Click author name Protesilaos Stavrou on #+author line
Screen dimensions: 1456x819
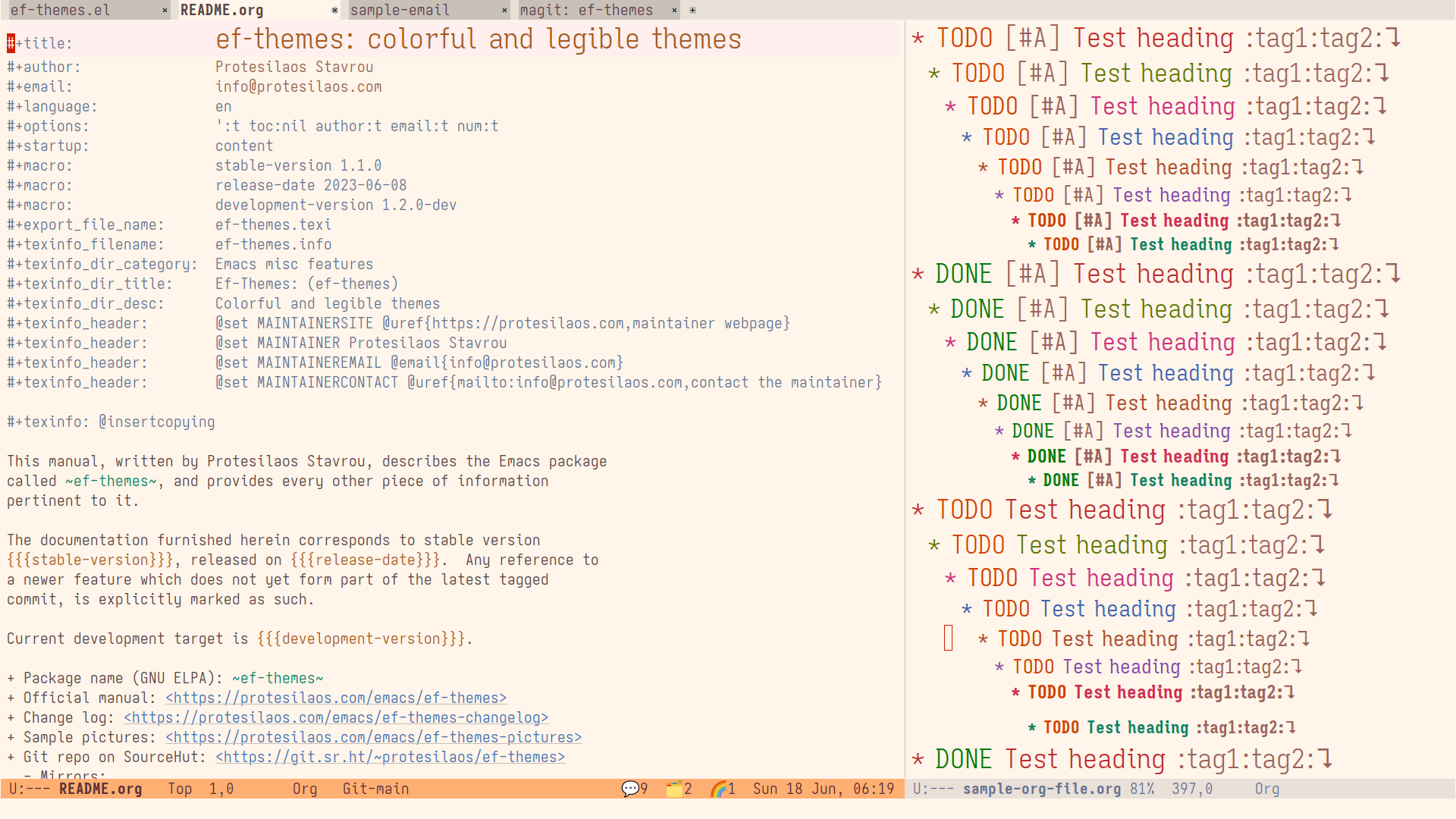click(x=294, y=67)
